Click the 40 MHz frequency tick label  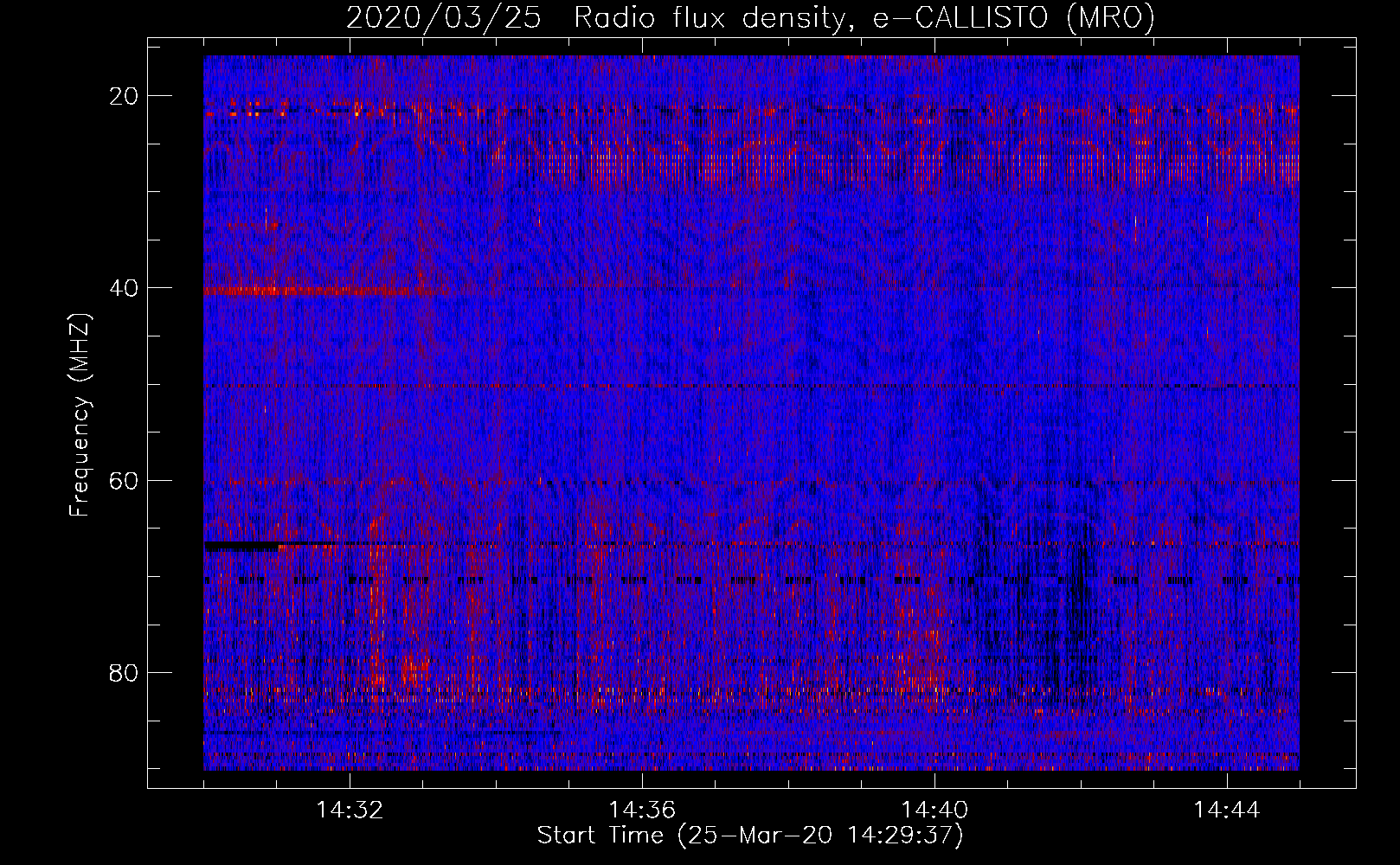[x=124, y=288]
